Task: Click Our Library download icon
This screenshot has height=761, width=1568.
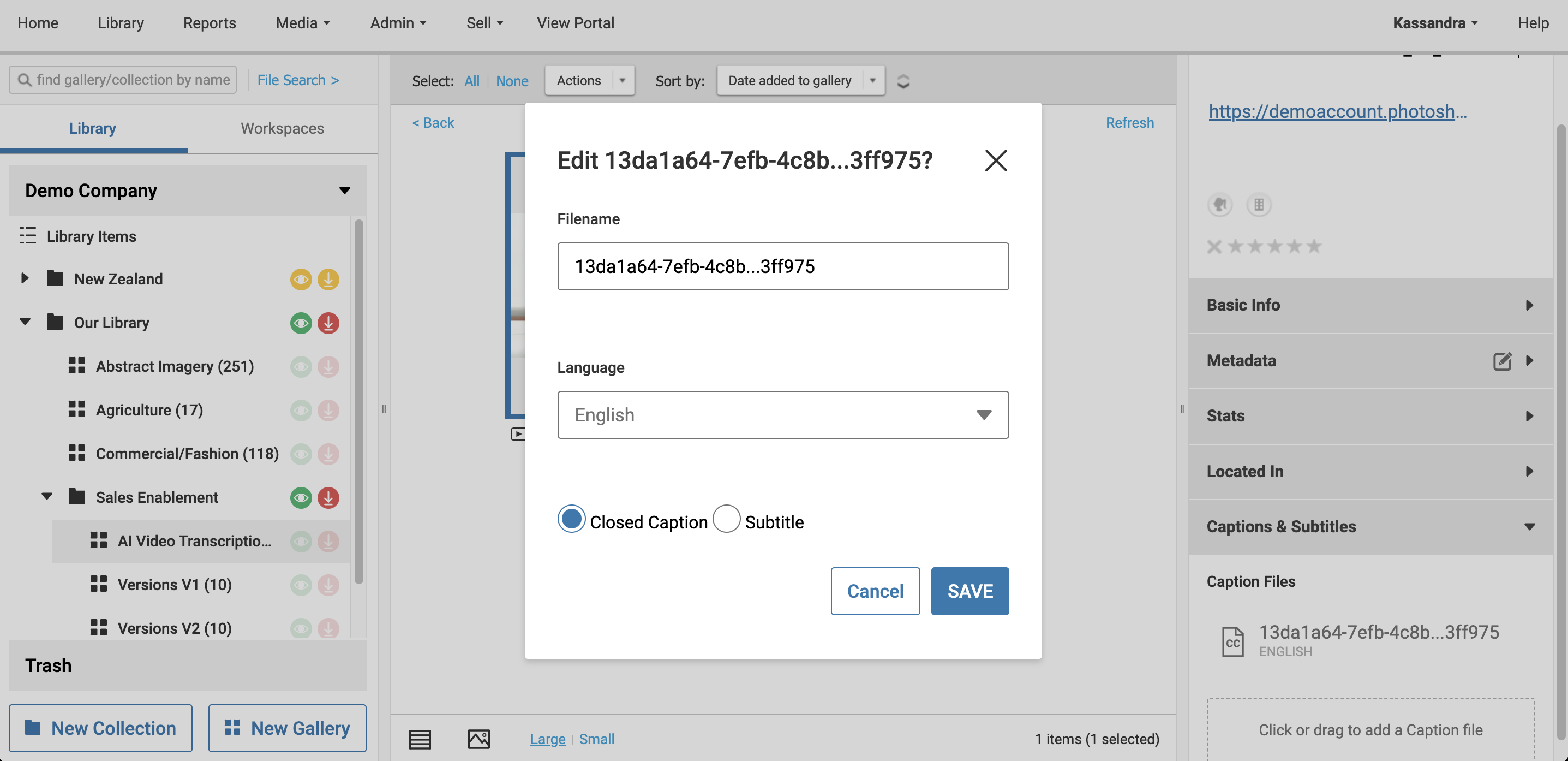Action: tap(328, 323)
